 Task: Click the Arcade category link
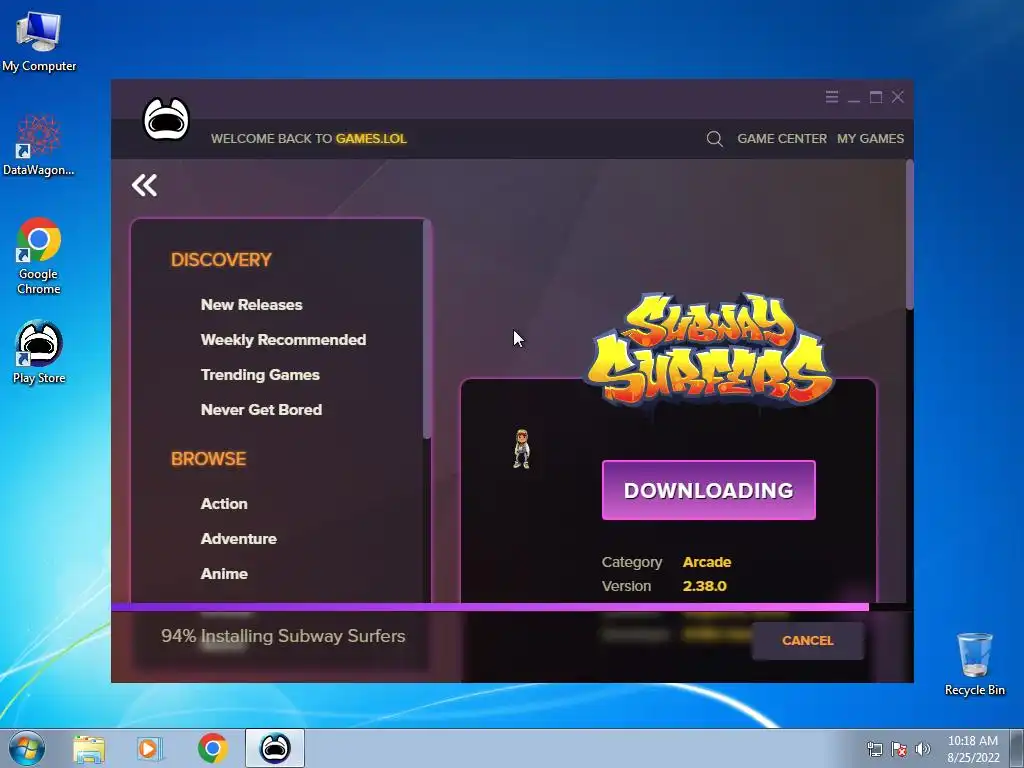coord(707,562)
